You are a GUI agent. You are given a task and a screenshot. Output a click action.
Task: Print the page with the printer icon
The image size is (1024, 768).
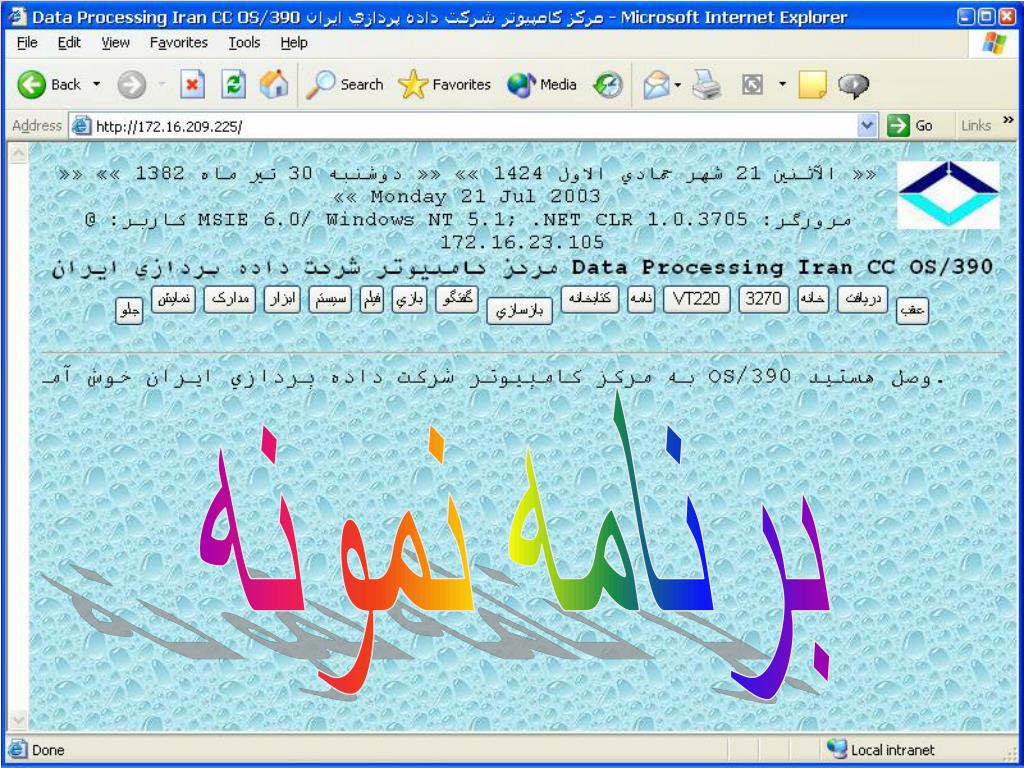tap(707, 85)
